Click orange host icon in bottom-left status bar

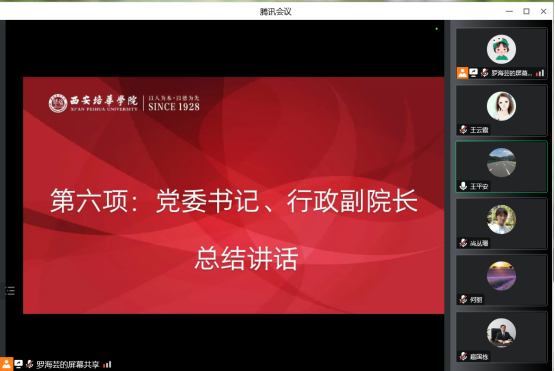(6, 364)
